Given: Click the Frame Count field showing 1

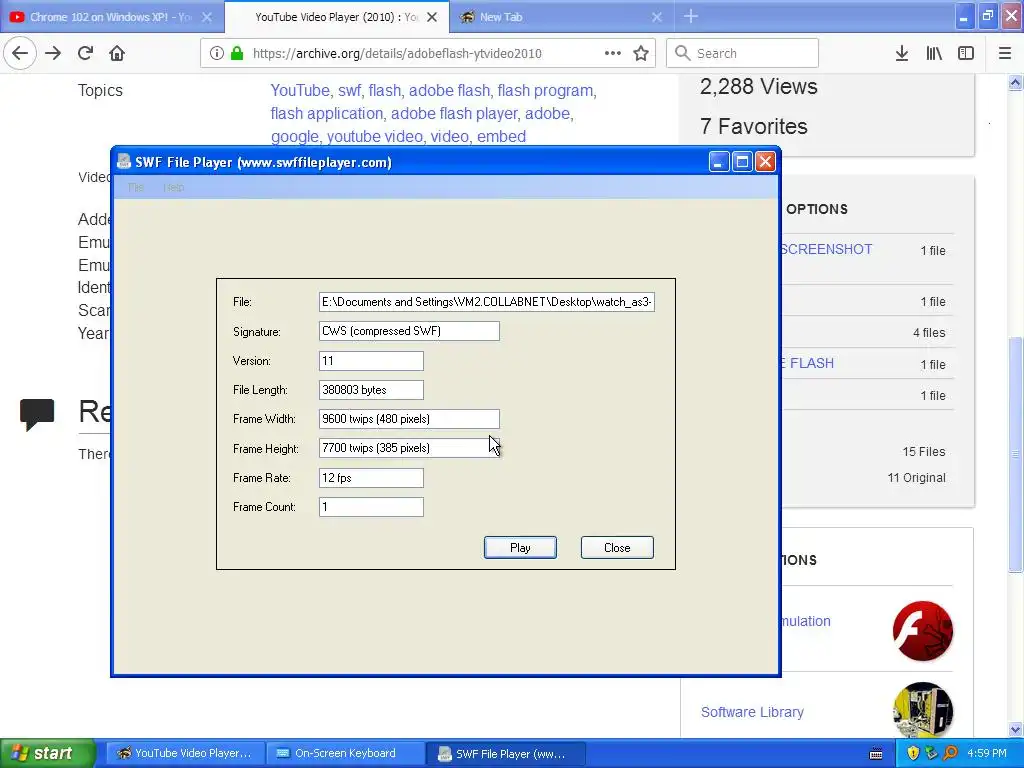Looking at the screenshot, I should [x=371, y=507].
